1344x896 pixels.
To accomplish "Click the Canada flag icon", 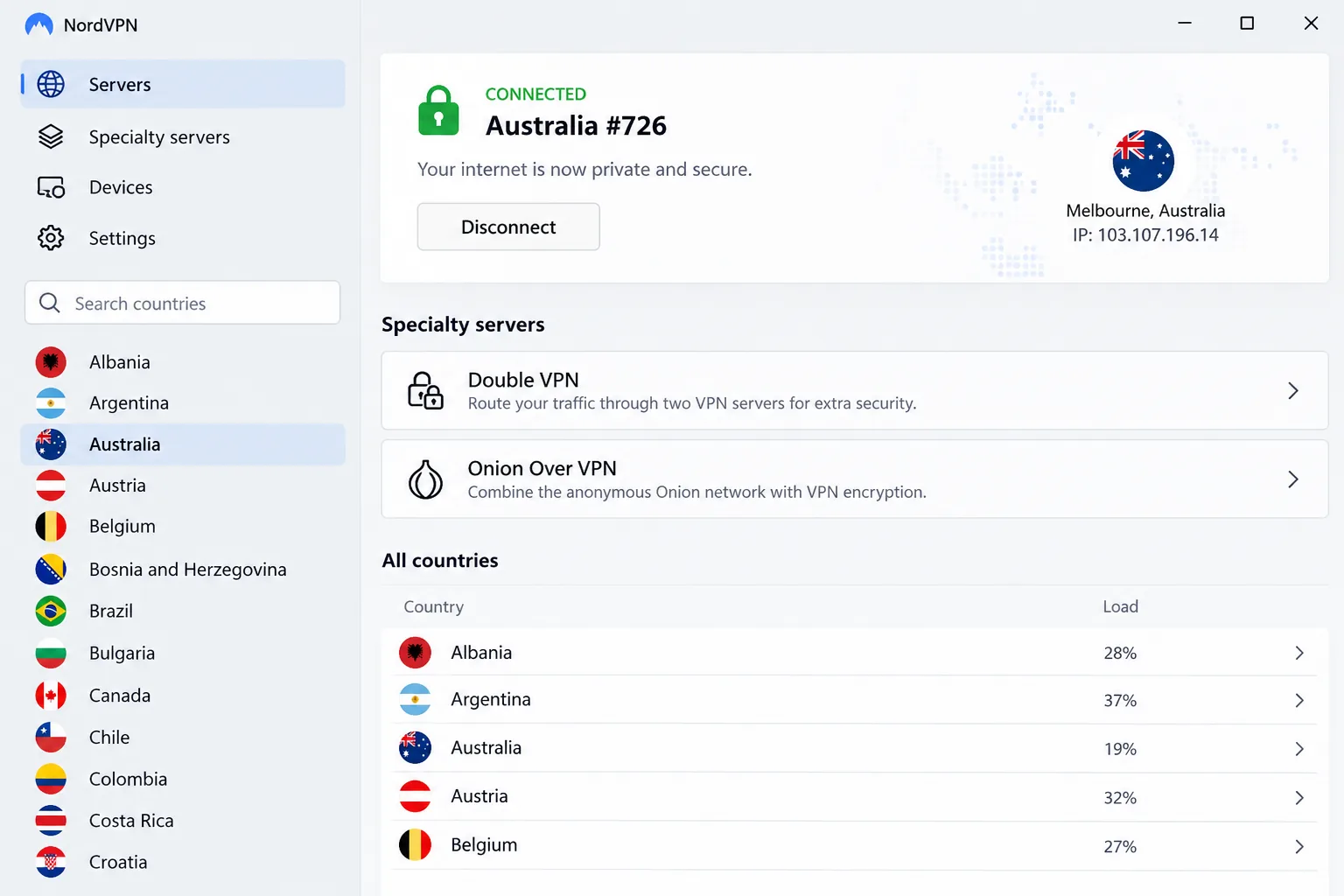I will (x=51, y=696).
